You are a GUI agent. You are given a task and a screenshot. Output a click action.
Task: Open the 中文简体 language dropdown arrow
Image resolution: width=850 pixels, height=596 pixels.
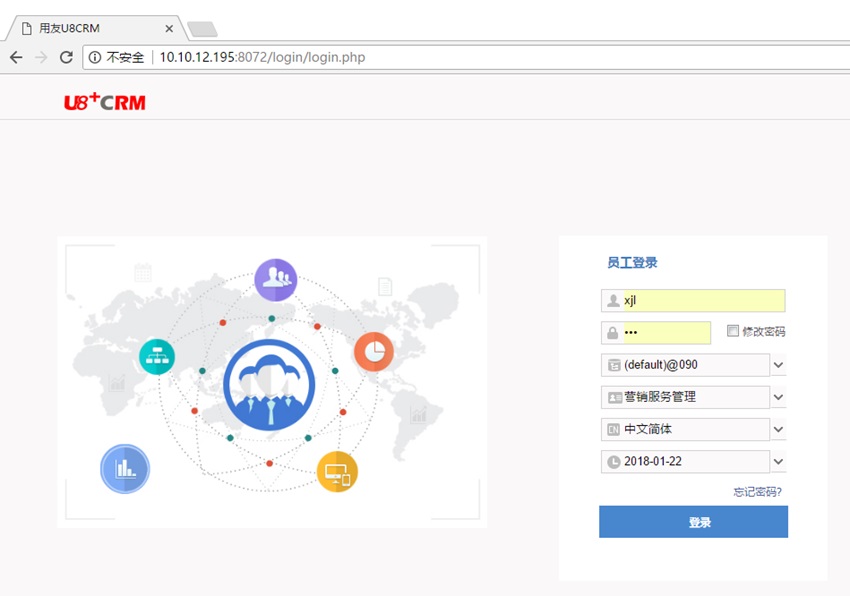click(778, 430)
